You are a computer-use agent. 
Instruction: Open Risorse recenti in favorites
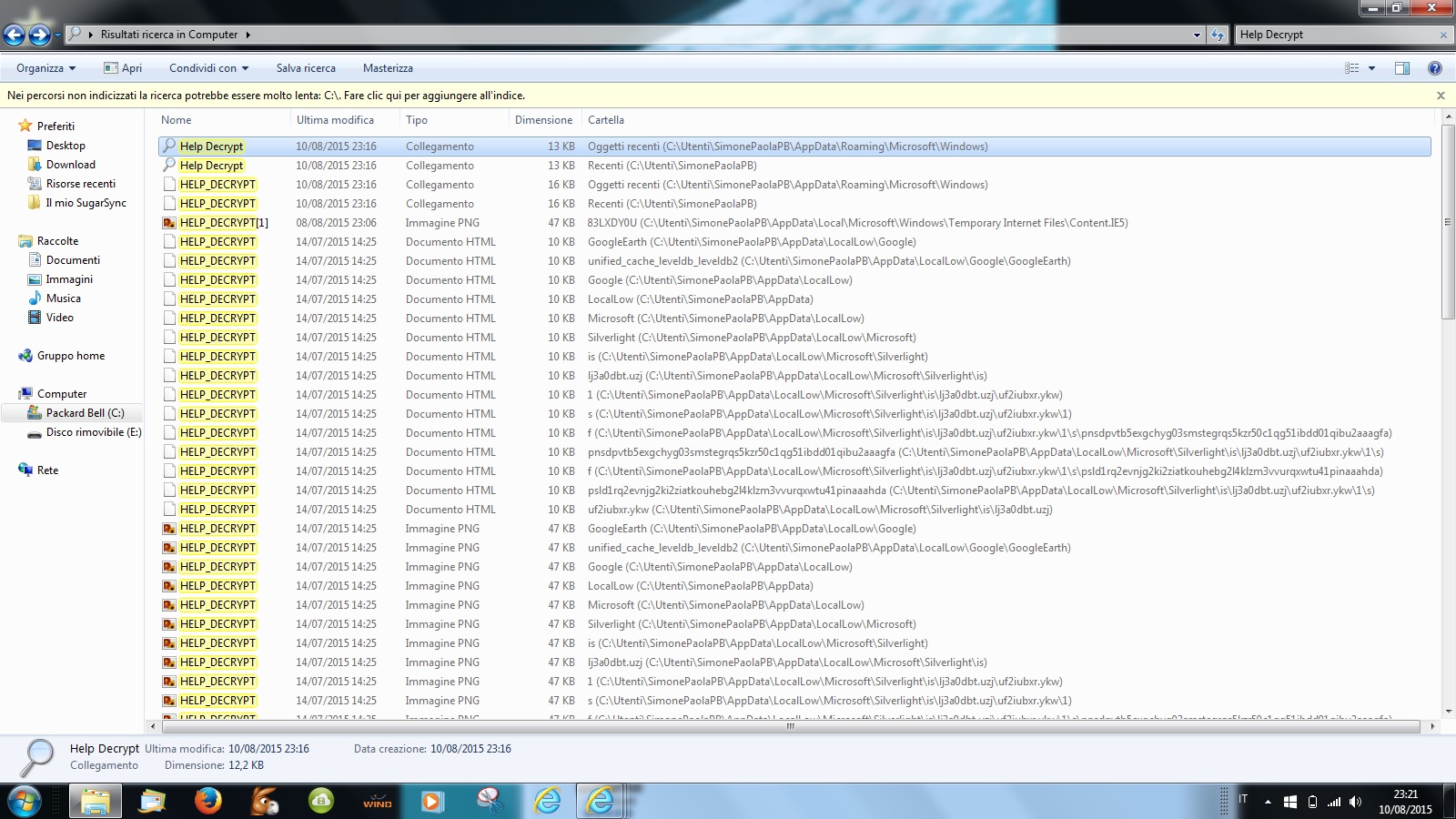81,184
